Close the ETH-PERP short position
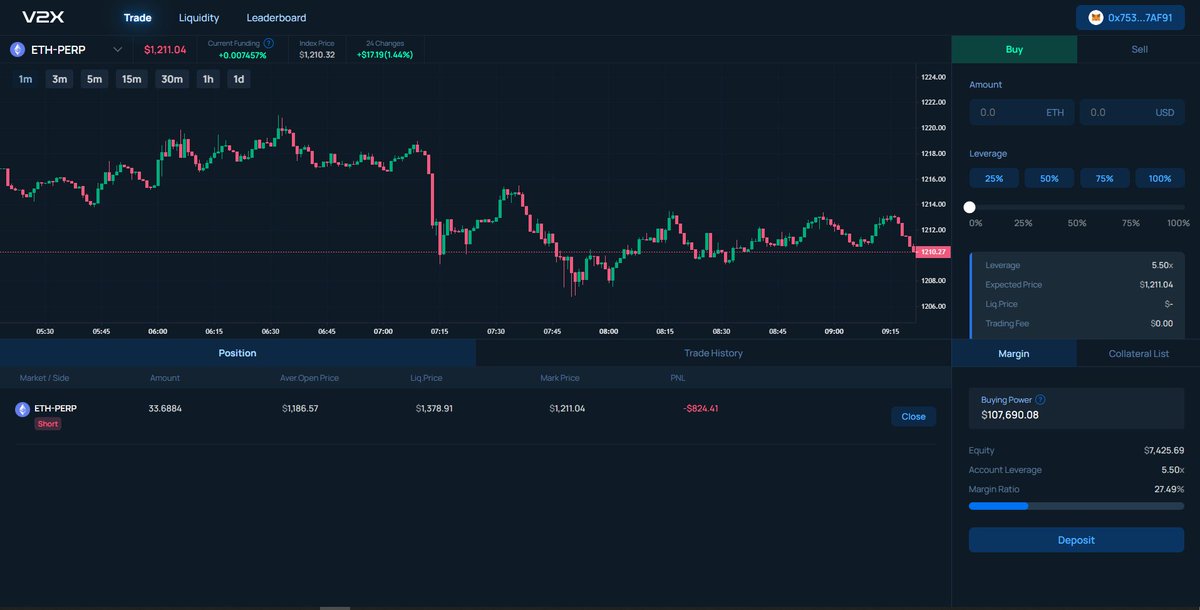This screenshot has height=610, width=1200. pyautogui.click(x=913, y=416)
